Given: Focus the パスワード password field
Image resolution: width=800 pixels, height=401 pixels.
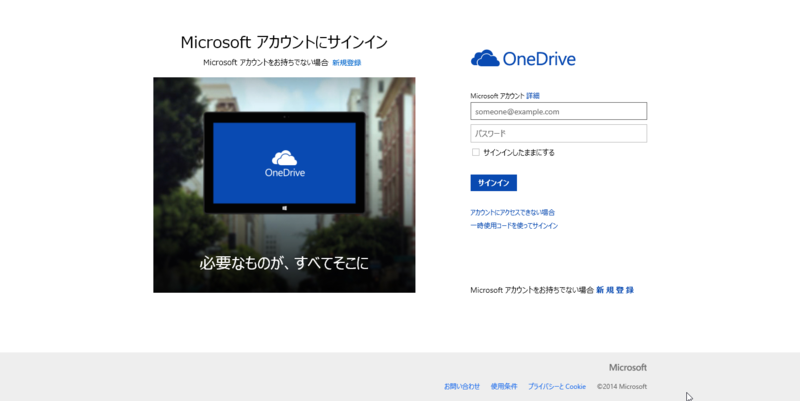Looking at the screenshot, I should point(559,133).
